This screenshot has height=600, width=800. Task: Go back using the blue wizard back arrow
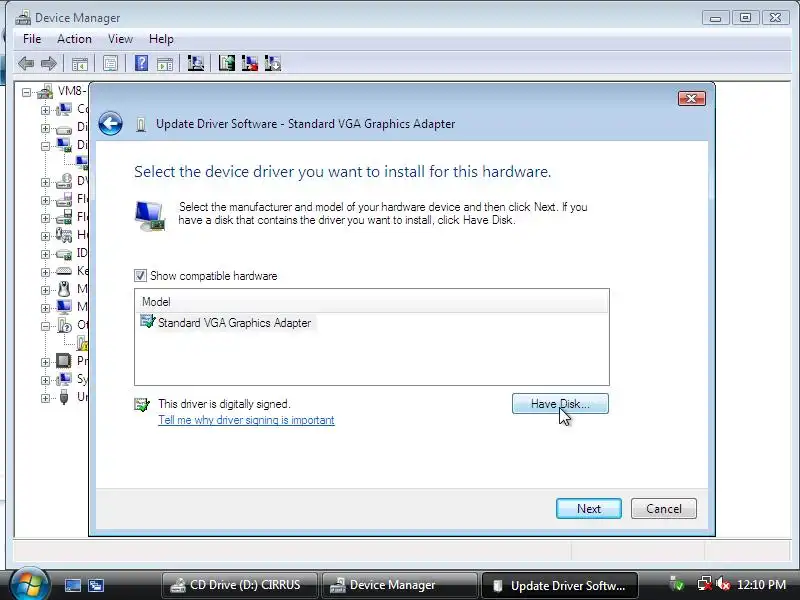[x=110, y=123]
